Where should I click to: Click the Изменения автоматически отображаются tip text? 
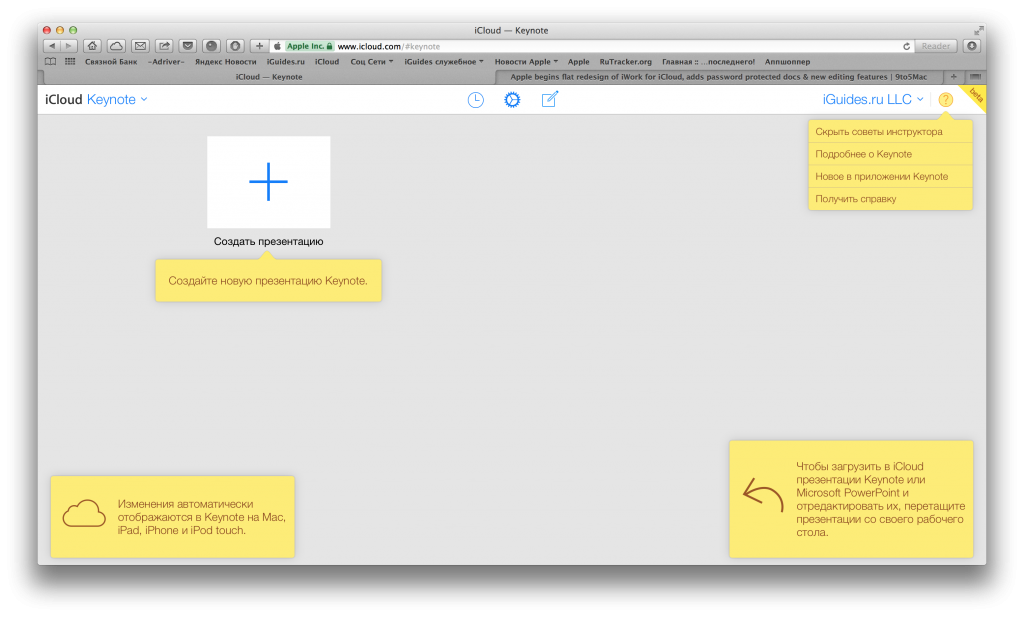click(x=201, y=517)
